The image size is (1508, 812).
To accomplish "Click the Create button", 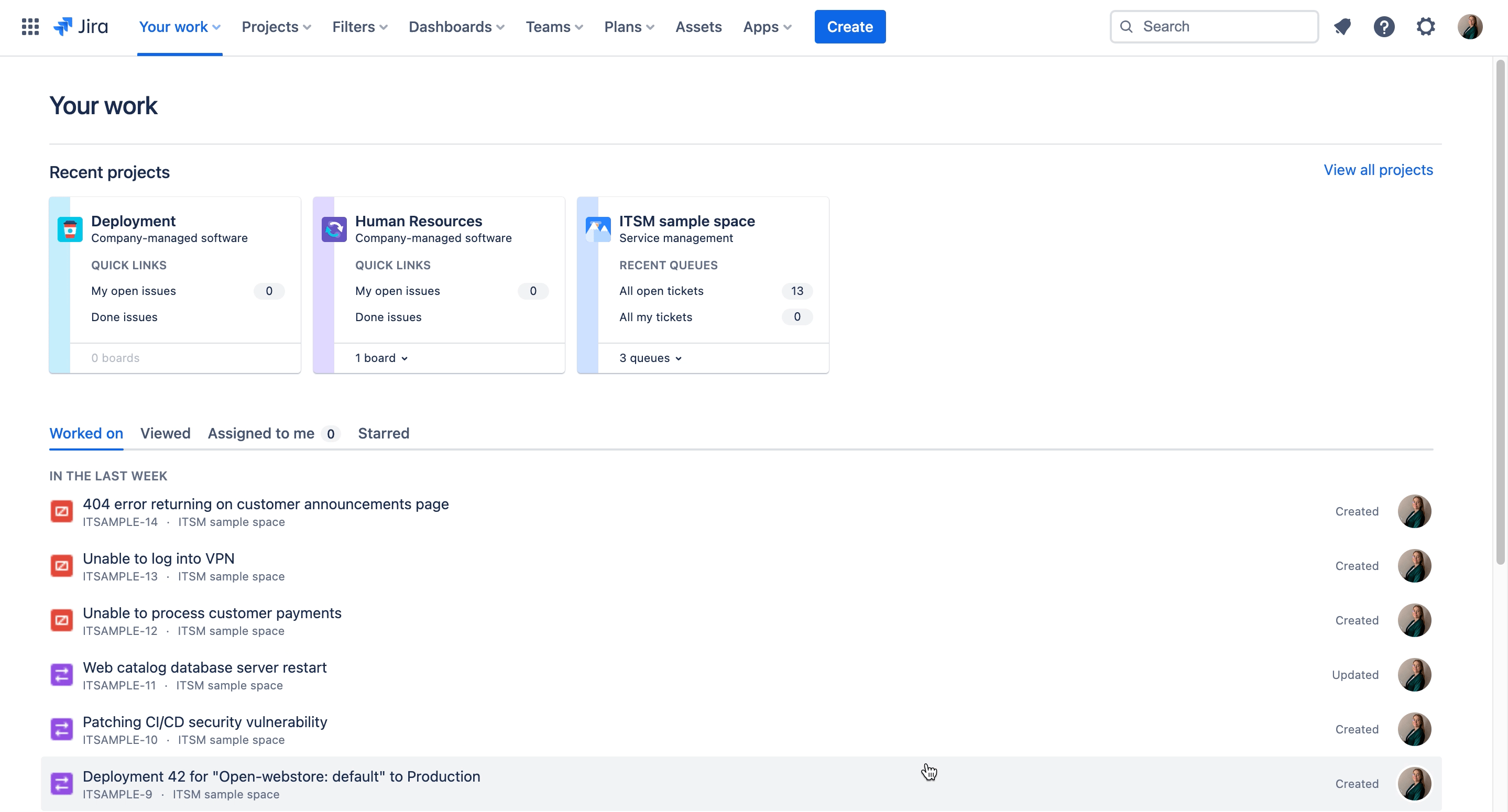I will (849, 26).
